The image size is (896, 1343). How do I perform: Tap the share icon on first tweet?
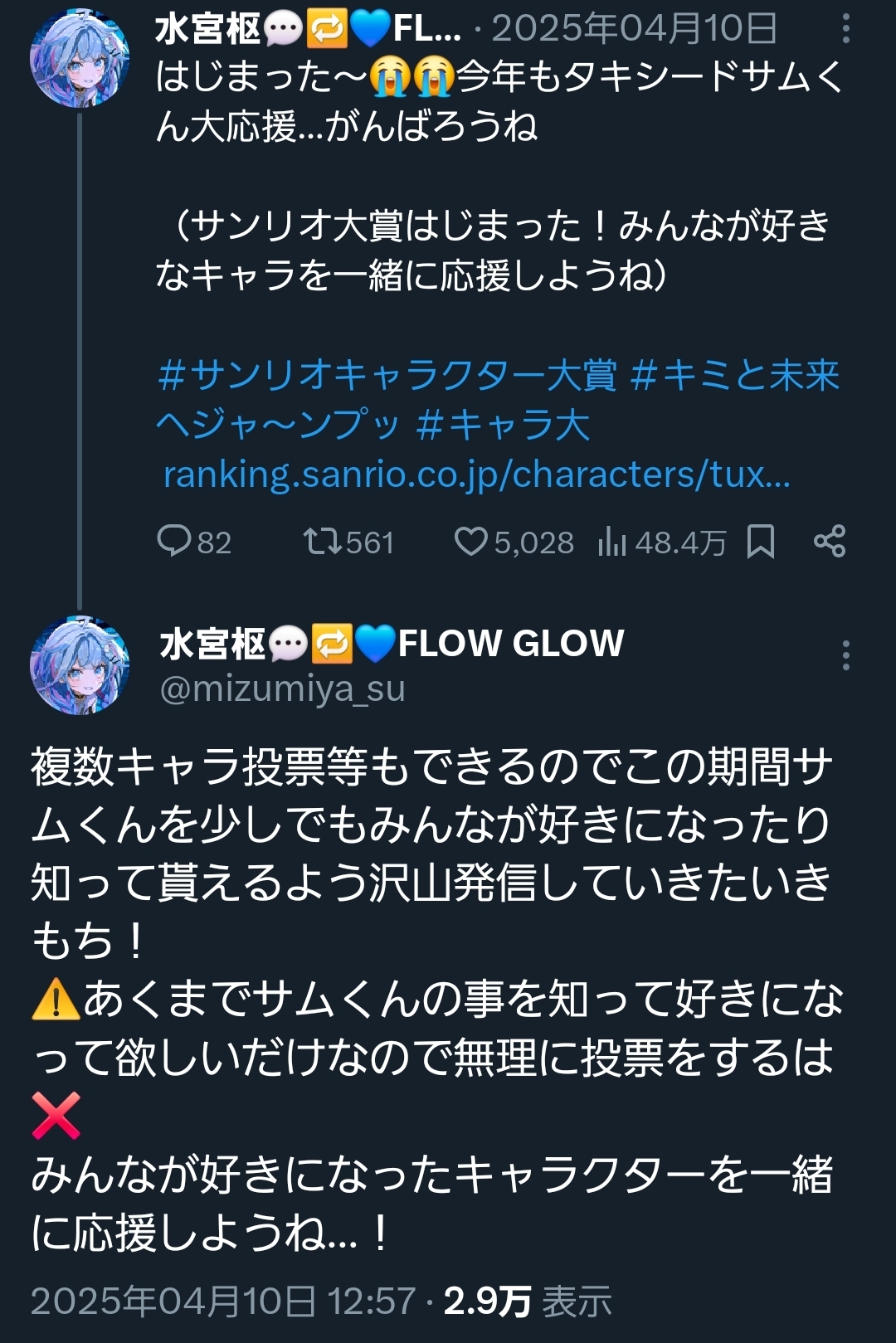pyautogui.click(x=830, y=542)
